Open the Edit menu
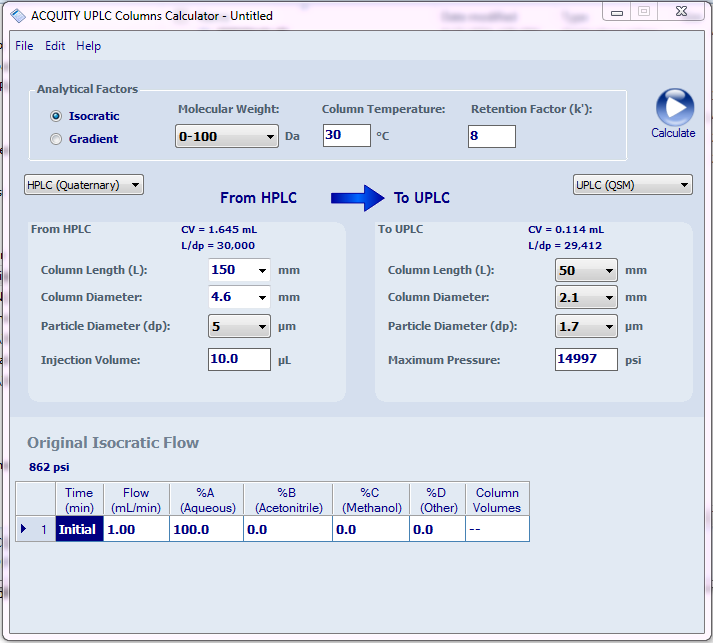The width and height of the screenshot is (713, 643). 55,46
